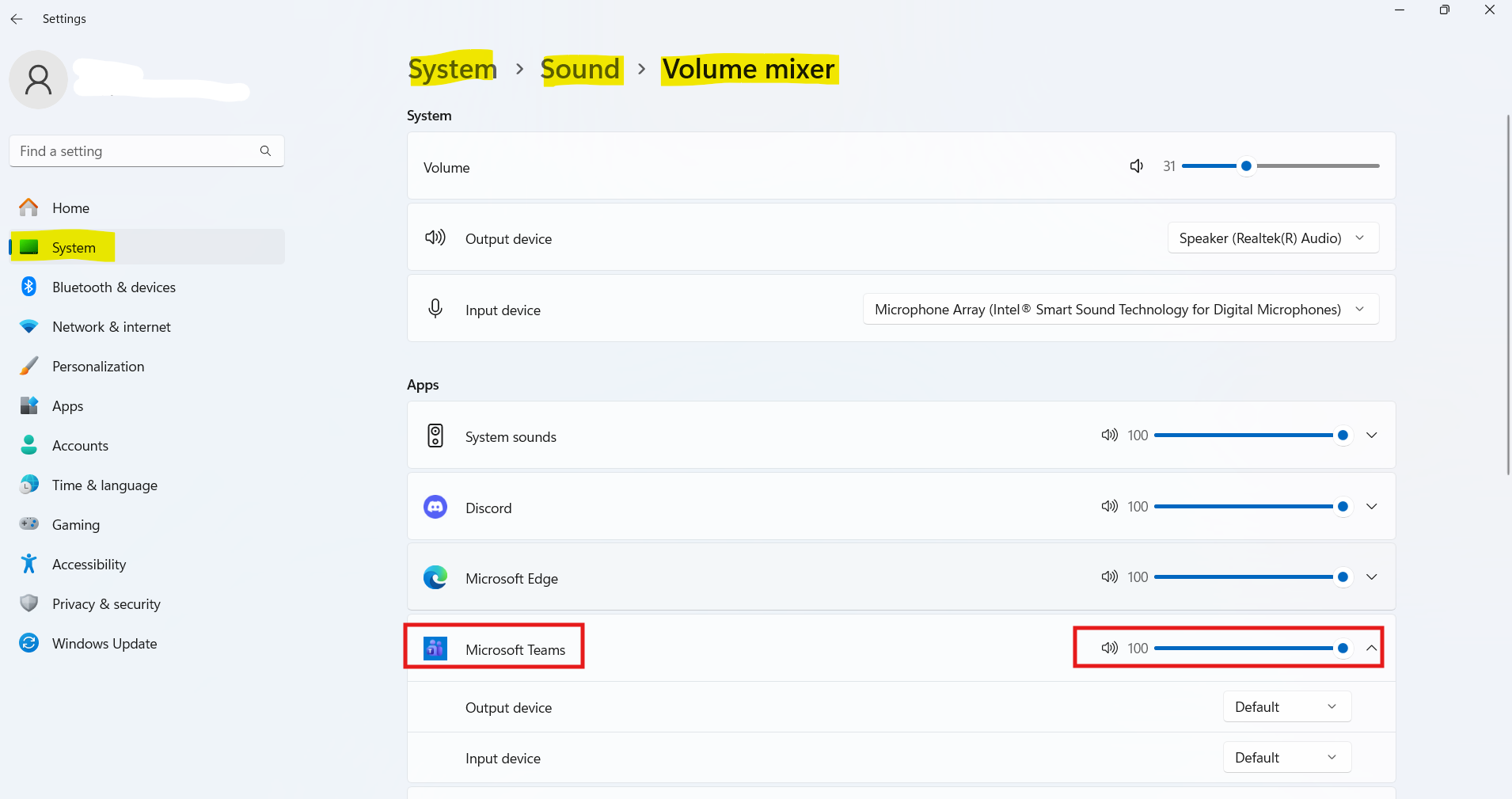Collapse Microsoft Teams options chevron
1512x799 pixels.
tap(1372, 648)
